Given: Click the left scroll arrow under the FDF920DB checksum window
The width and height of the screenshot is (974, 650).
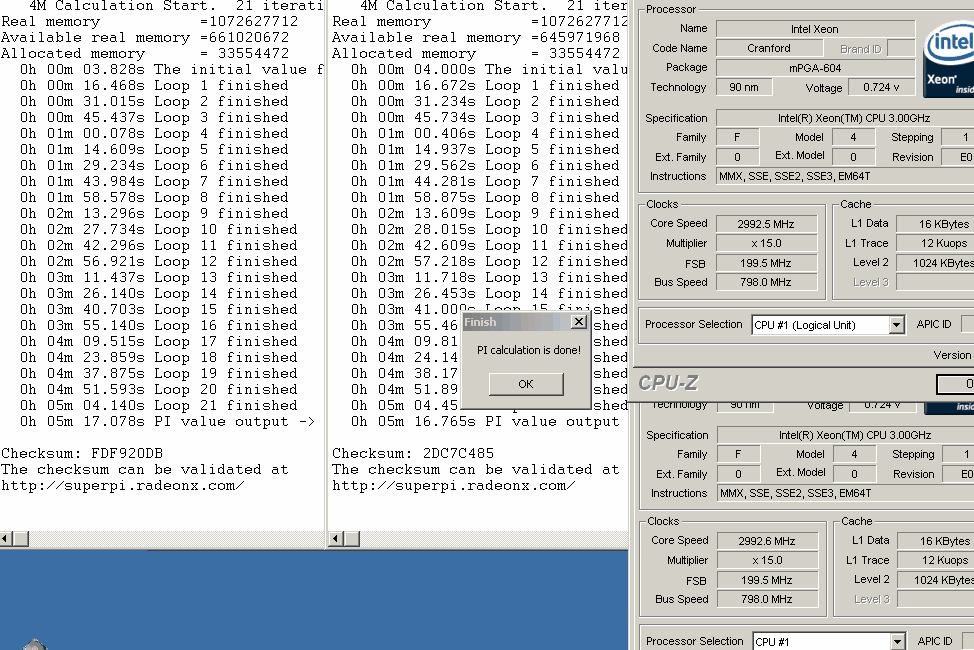Looking at the screenshot, I should (6, 538).
